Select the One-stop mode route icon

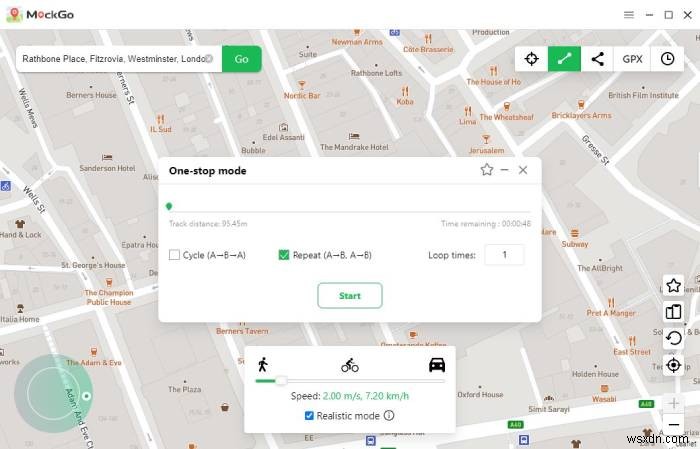point(564,58)
